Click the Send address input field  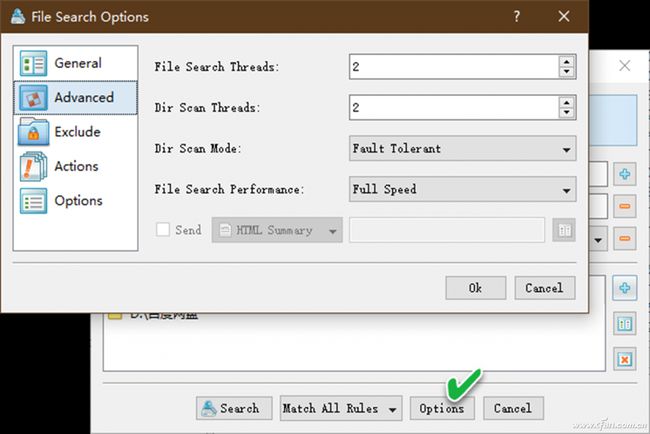[x=447, y=230]
